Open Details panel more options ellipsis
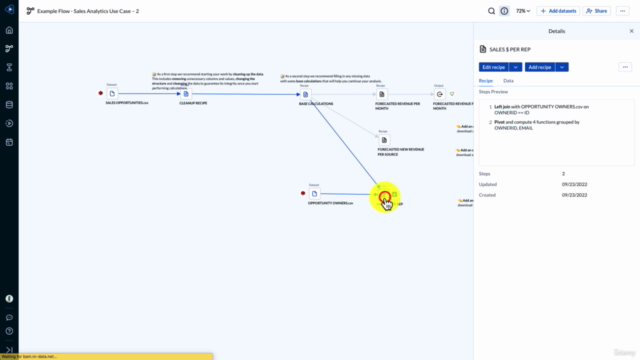 click(625, 67)
